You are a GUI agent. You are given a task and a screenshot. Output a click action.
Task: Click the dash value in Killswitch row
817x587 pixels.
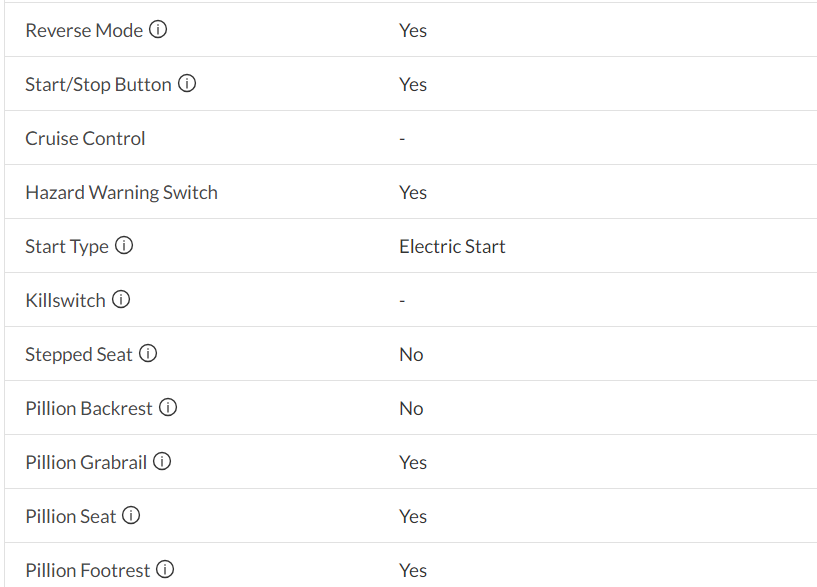402,301
